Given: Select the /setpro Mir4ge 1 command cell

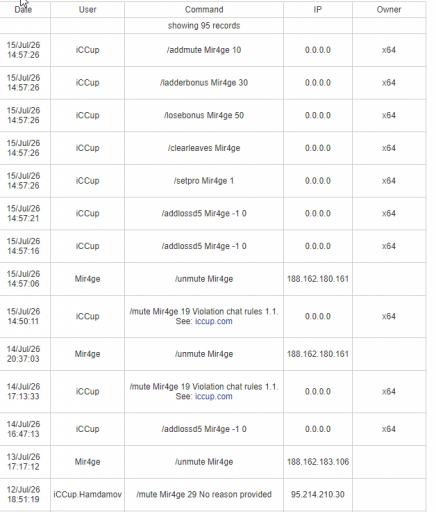Looking at the screenshot, I should coord(204,181).
